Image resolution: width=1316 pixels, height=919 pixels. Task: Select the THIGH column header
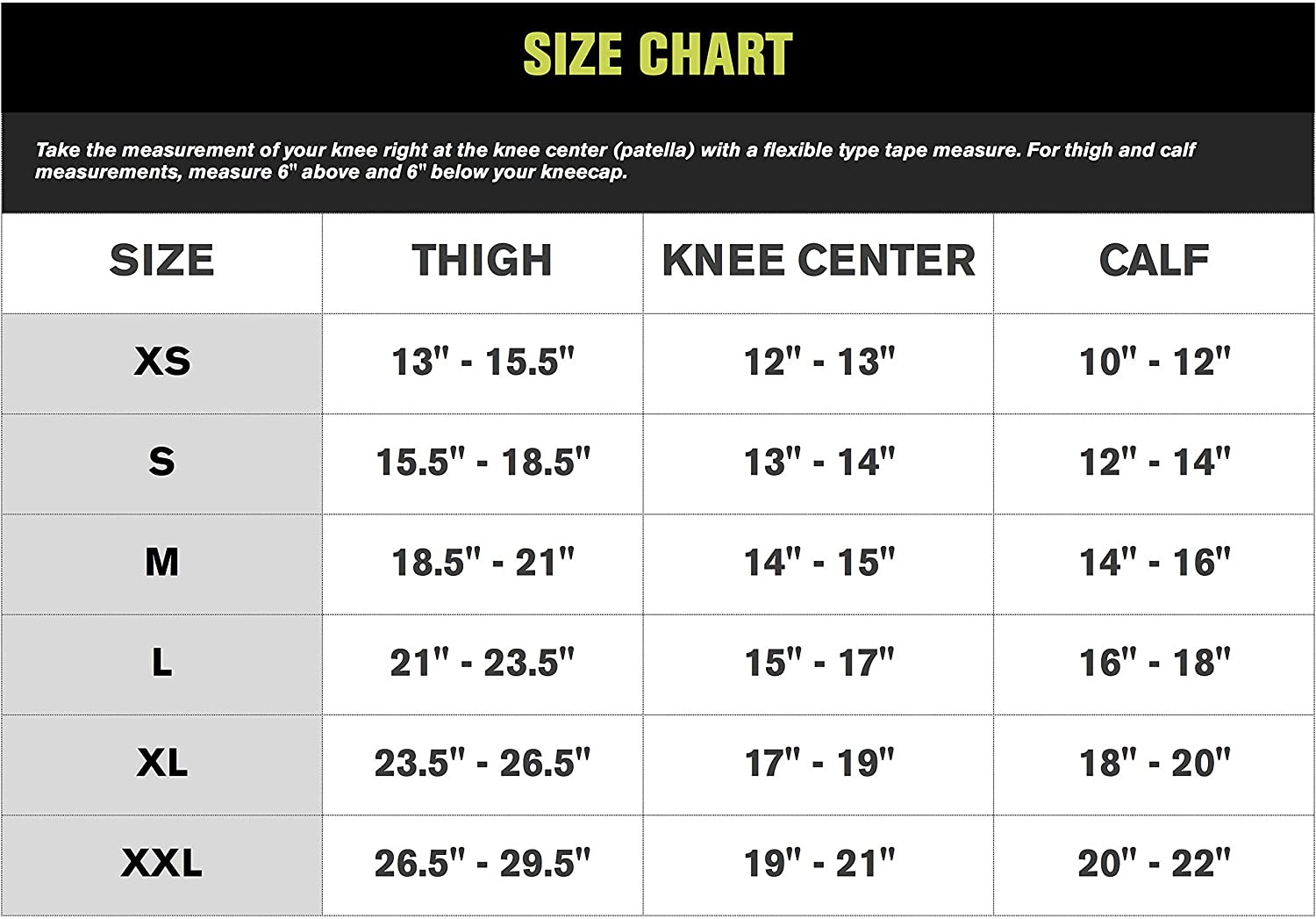click(483, 261)
